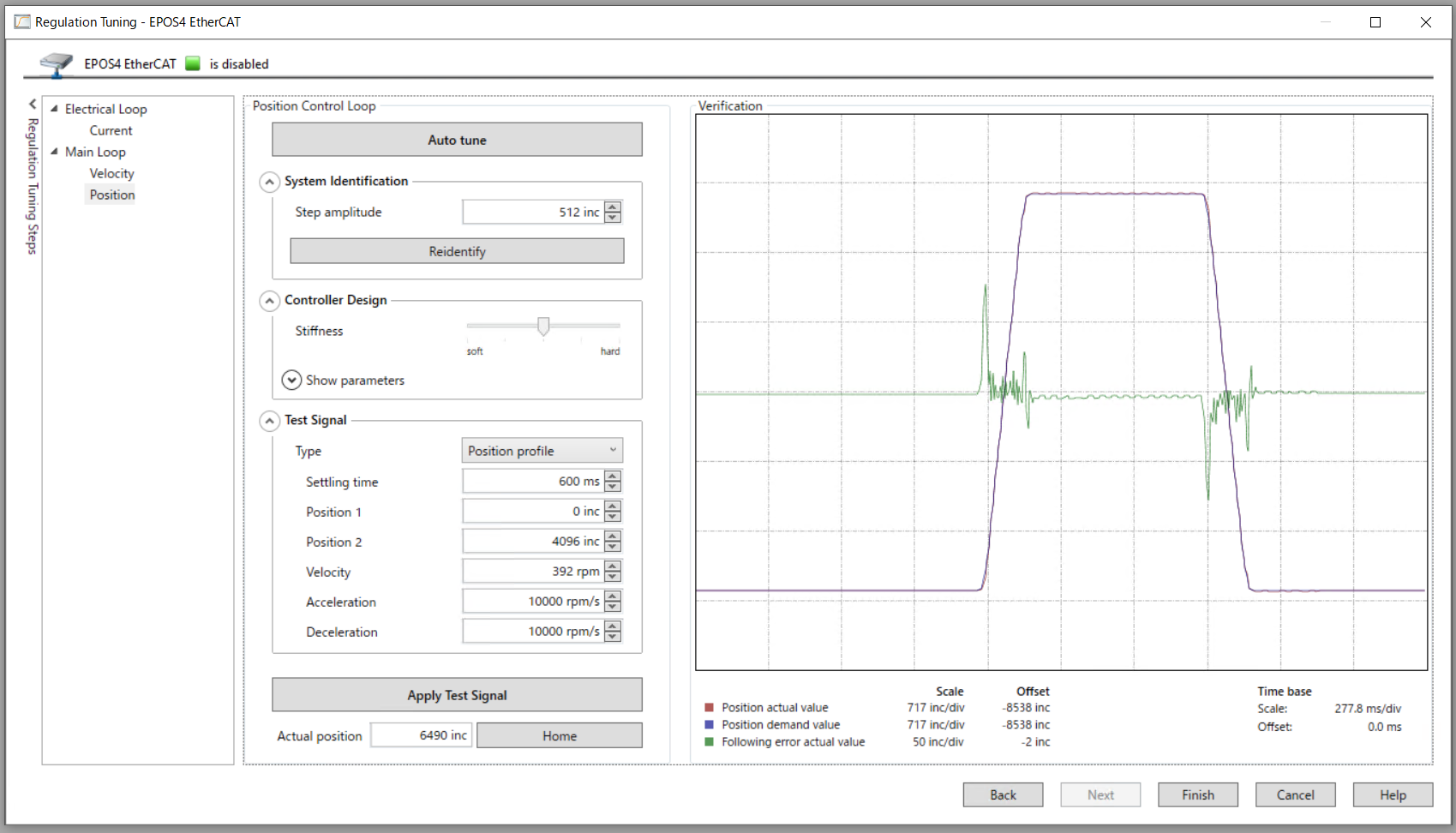
Task: Click the Position actual value legend label
Action: (775, 708)
